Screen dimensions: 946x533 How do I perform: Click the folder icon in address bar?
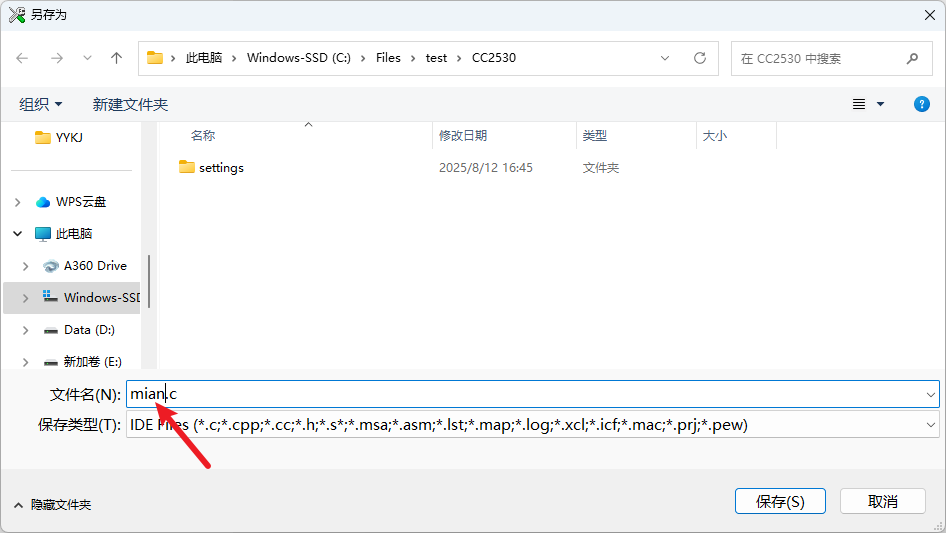point(155,58)
